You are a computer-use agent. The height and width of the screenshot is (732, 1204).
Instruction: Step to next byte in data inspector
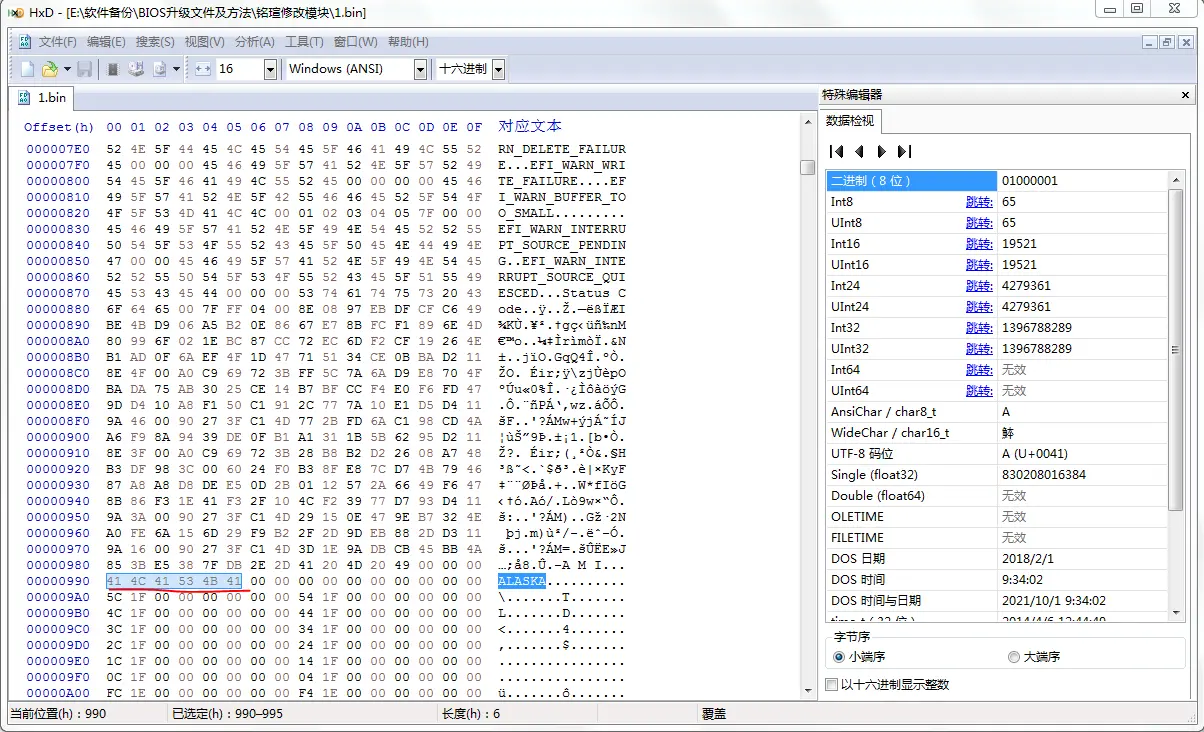click(x=881, y=151)
